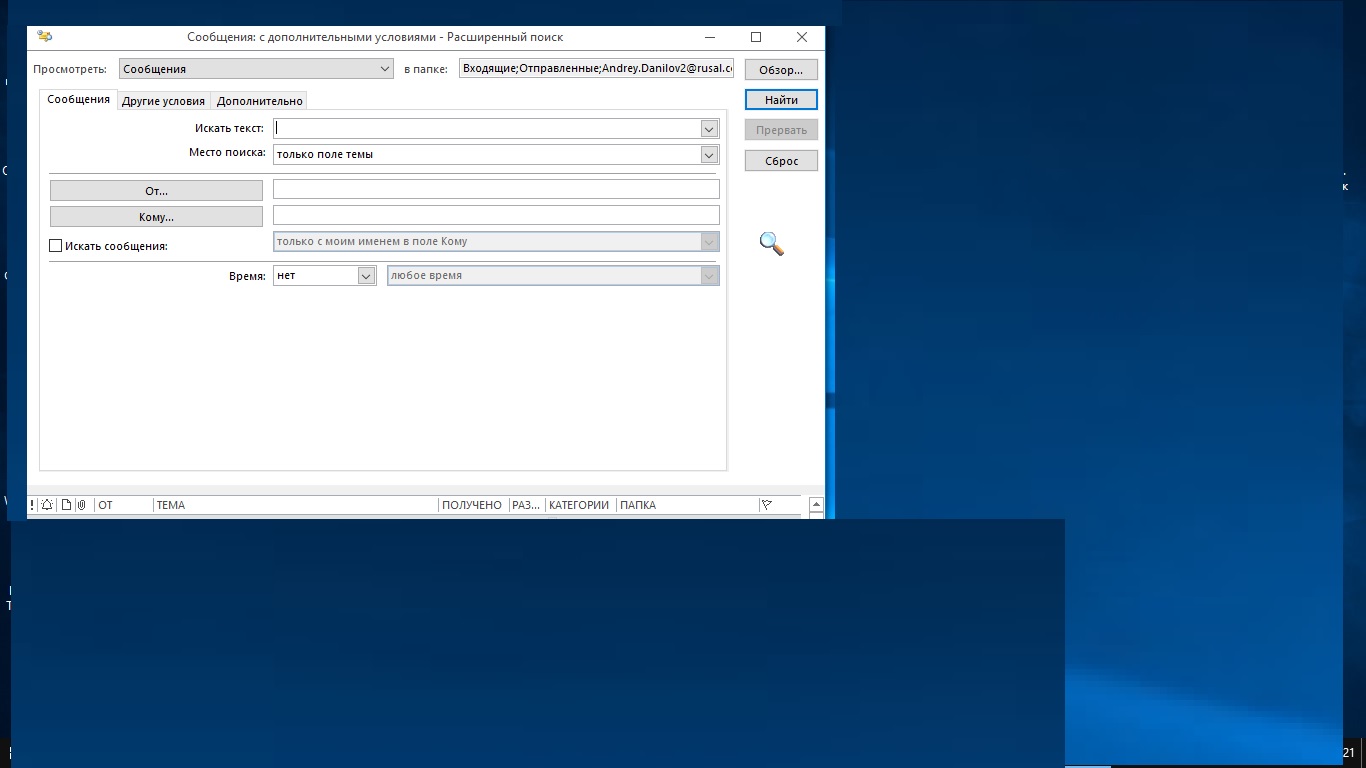The width and height of the screenshot is (1366, 768).
Task: Open the Место поиска dropdown arrow
Action: [x=709, y=154]
